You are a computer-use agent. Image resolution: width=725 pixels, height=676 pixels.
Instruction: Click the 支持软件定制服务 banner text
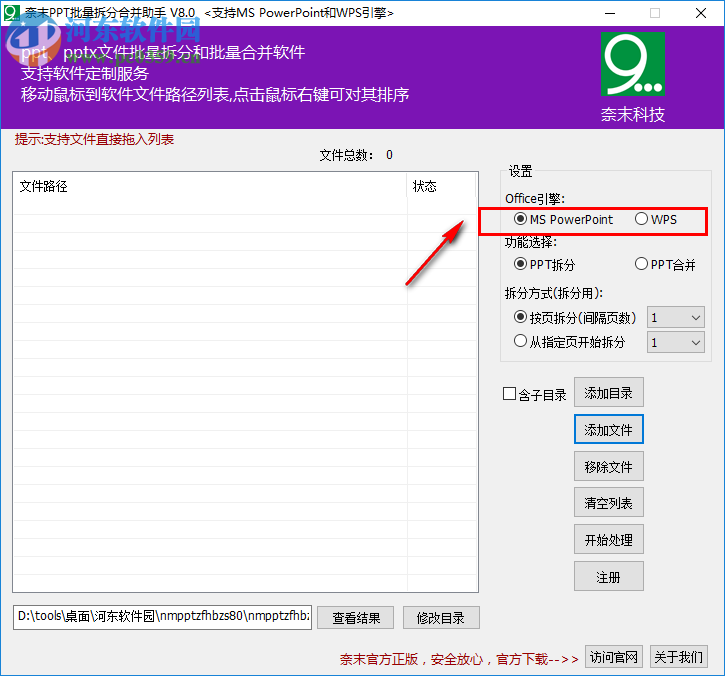click(x=85, y=74)
